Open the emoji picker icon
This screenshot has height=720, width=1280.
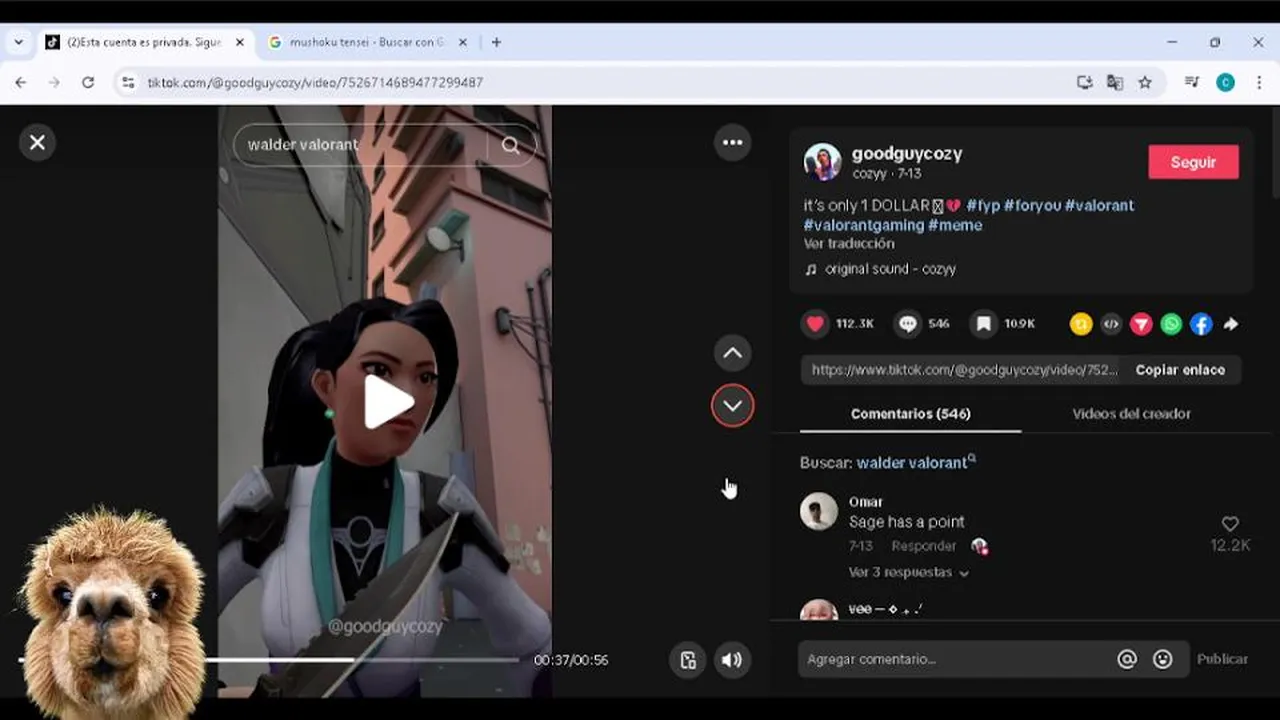[x=1162, y=660]
